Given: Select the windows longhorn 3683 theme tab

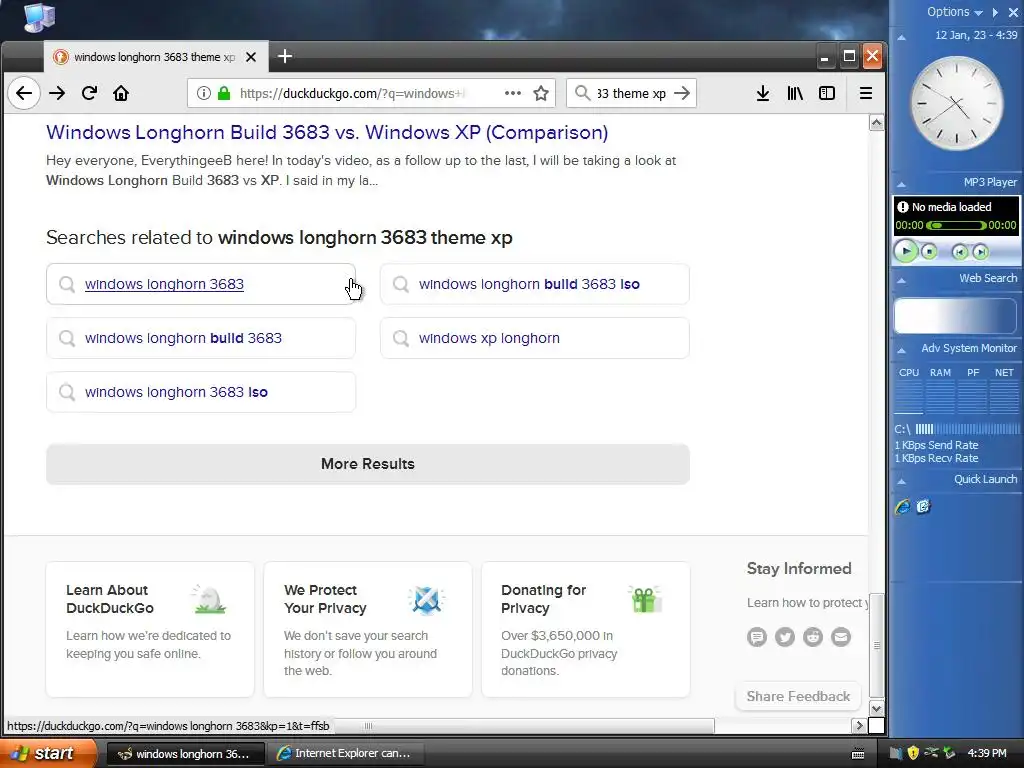Looking at the screenshot, I should 155,57.
